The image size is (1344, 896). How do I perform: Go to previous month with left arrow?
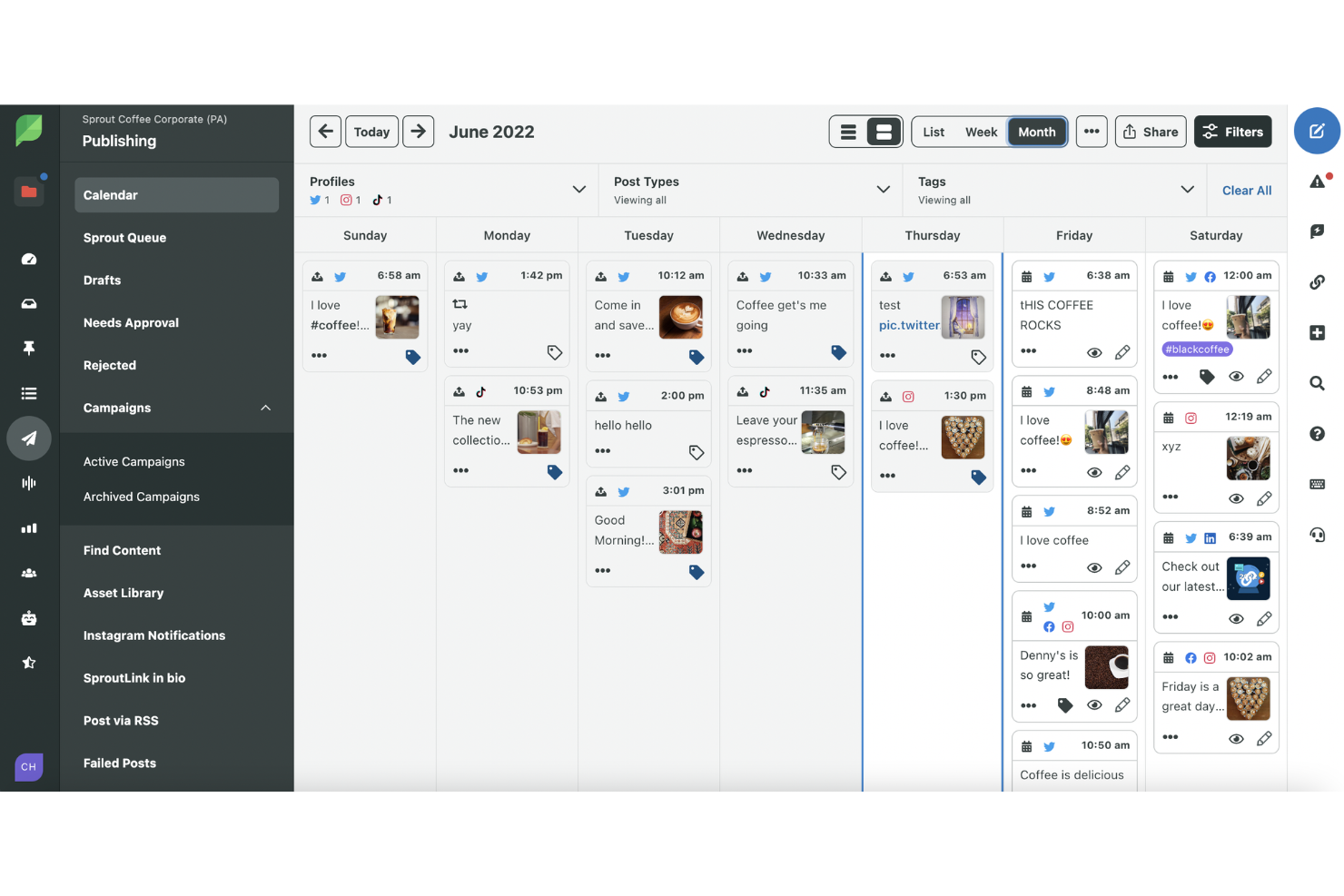(325, 132)
